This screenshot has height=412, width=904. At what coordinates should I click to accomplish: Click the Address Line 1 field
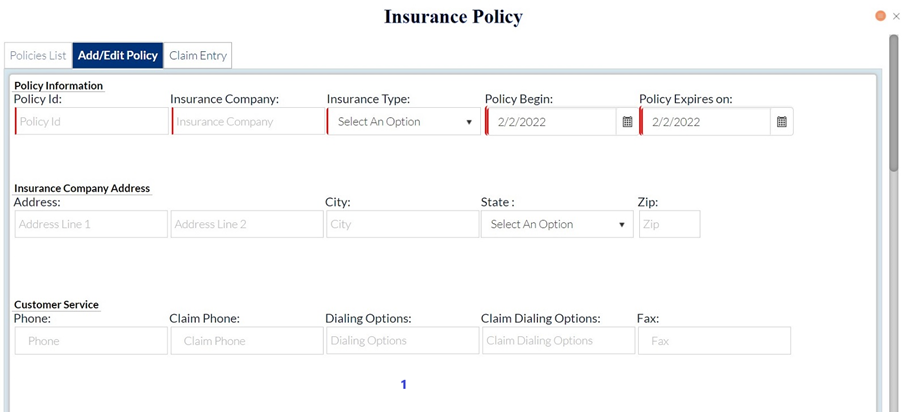91,224
